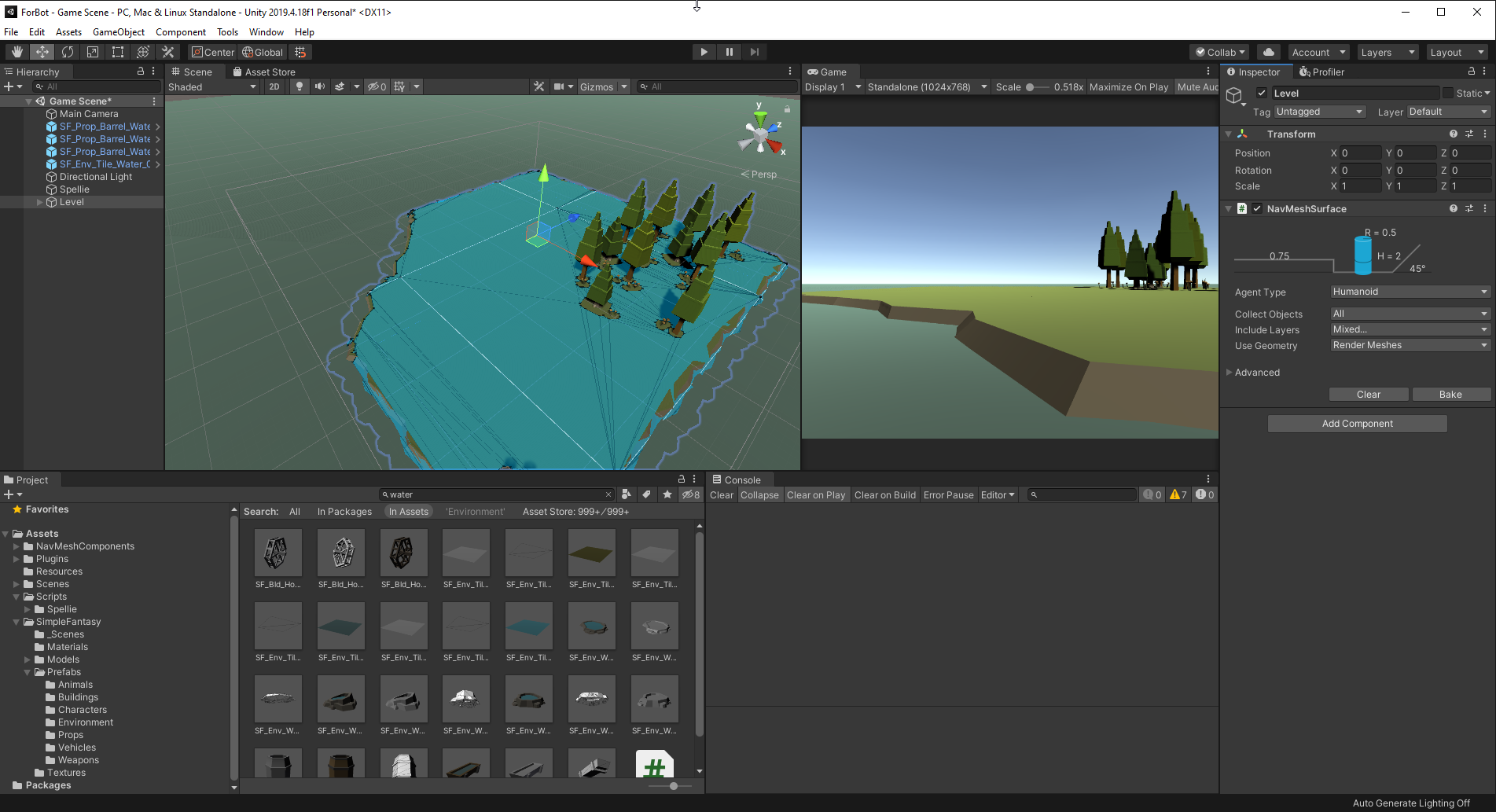Click the cloud services icon
Viewport: 1496px width, 812px height.
1268,52
